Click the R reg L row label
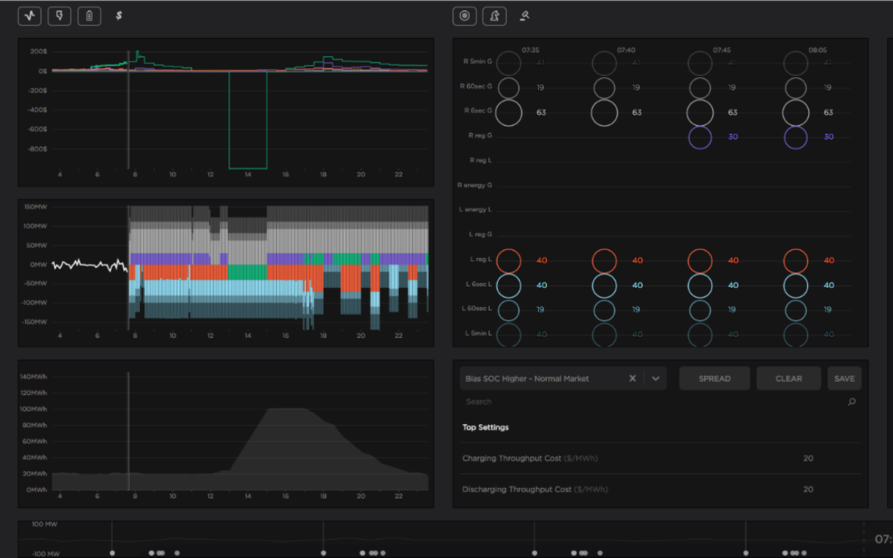The width and height of the screenshot is (893, 558). pyautogui.click(x=481, y=161)
